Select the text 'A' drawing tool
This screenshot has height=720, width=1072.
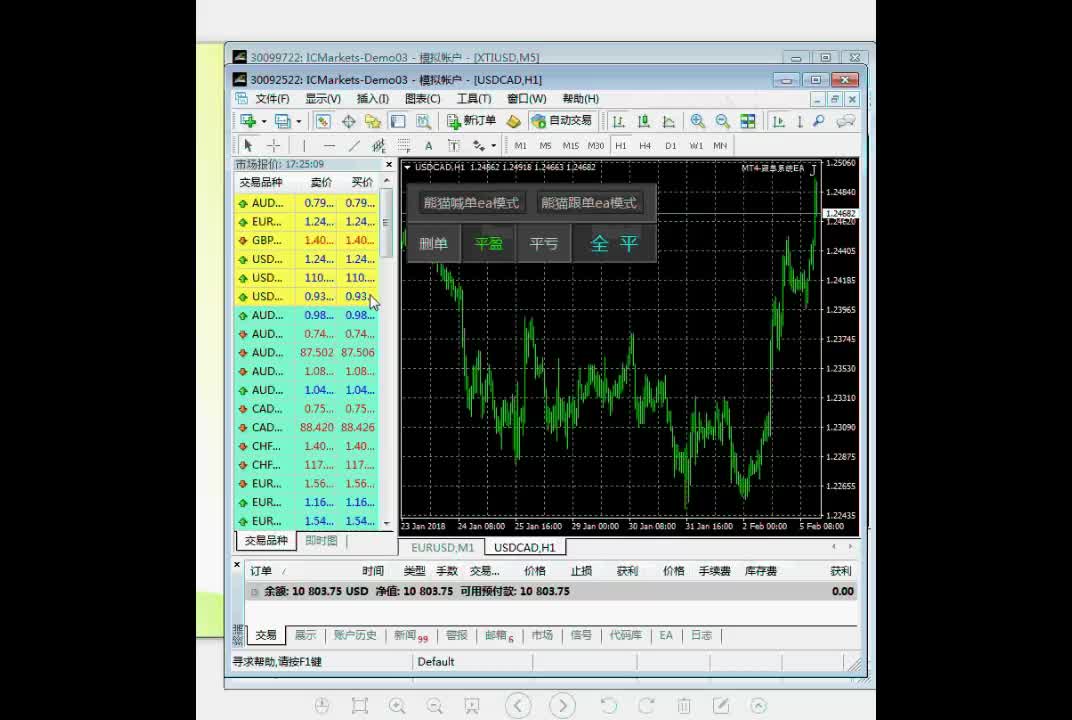point(428,146)
